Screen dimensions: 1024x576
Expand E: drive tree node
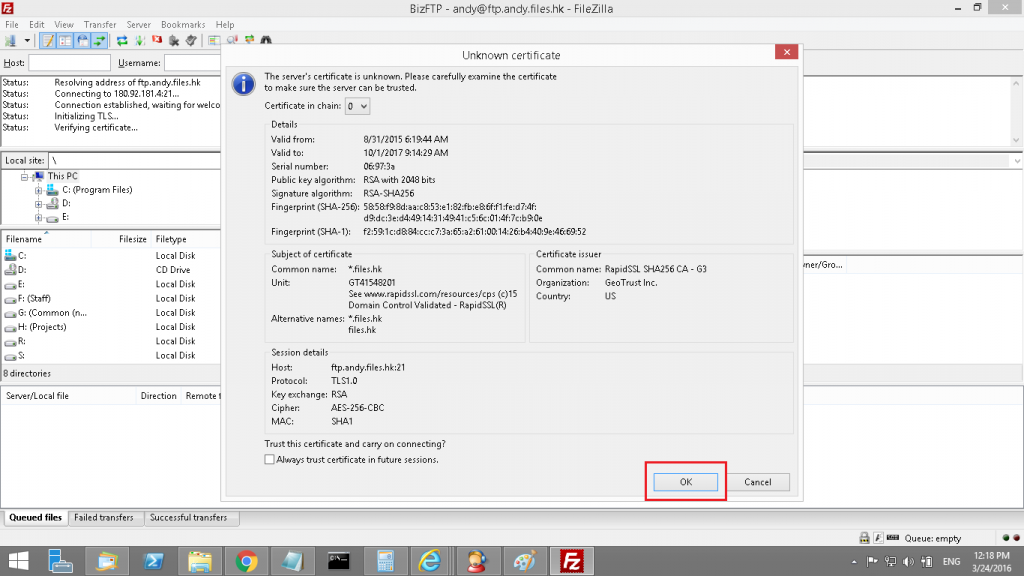tap(39, 218)
